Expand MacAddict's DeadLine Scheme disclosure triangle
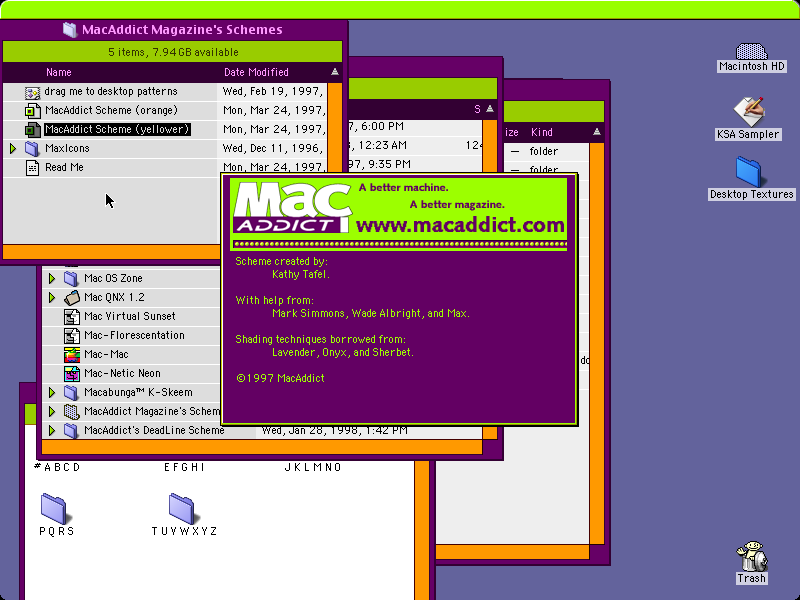This screenshot has width=800, height=600. pos(52,431)
